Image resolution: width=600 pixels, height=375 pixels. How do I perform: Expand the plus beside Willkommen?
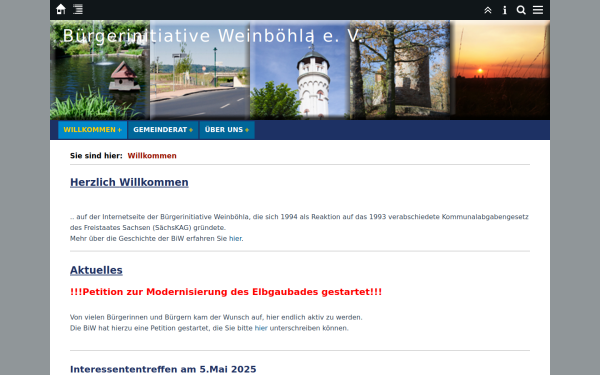[x=119, y=130]
